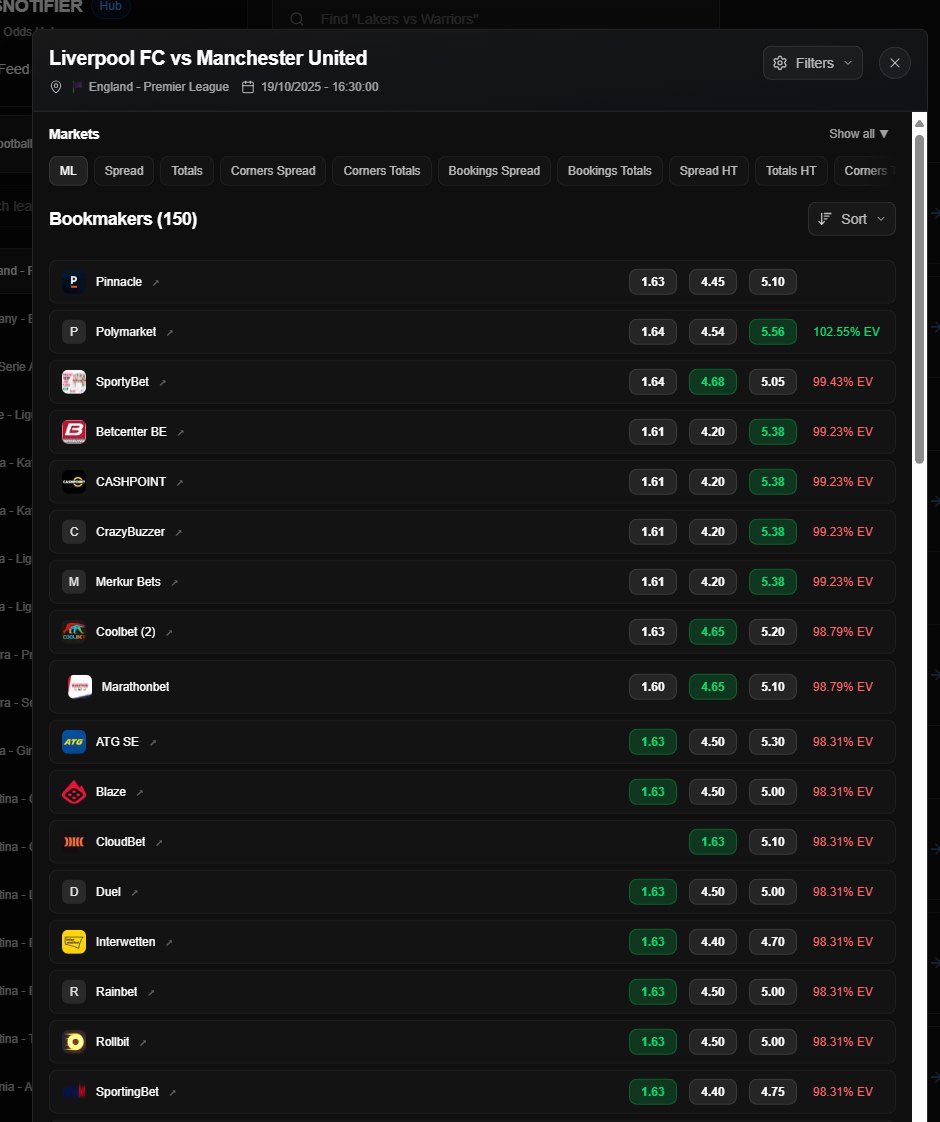Click the Pinnacle bookmaker logo

[73, 281]
